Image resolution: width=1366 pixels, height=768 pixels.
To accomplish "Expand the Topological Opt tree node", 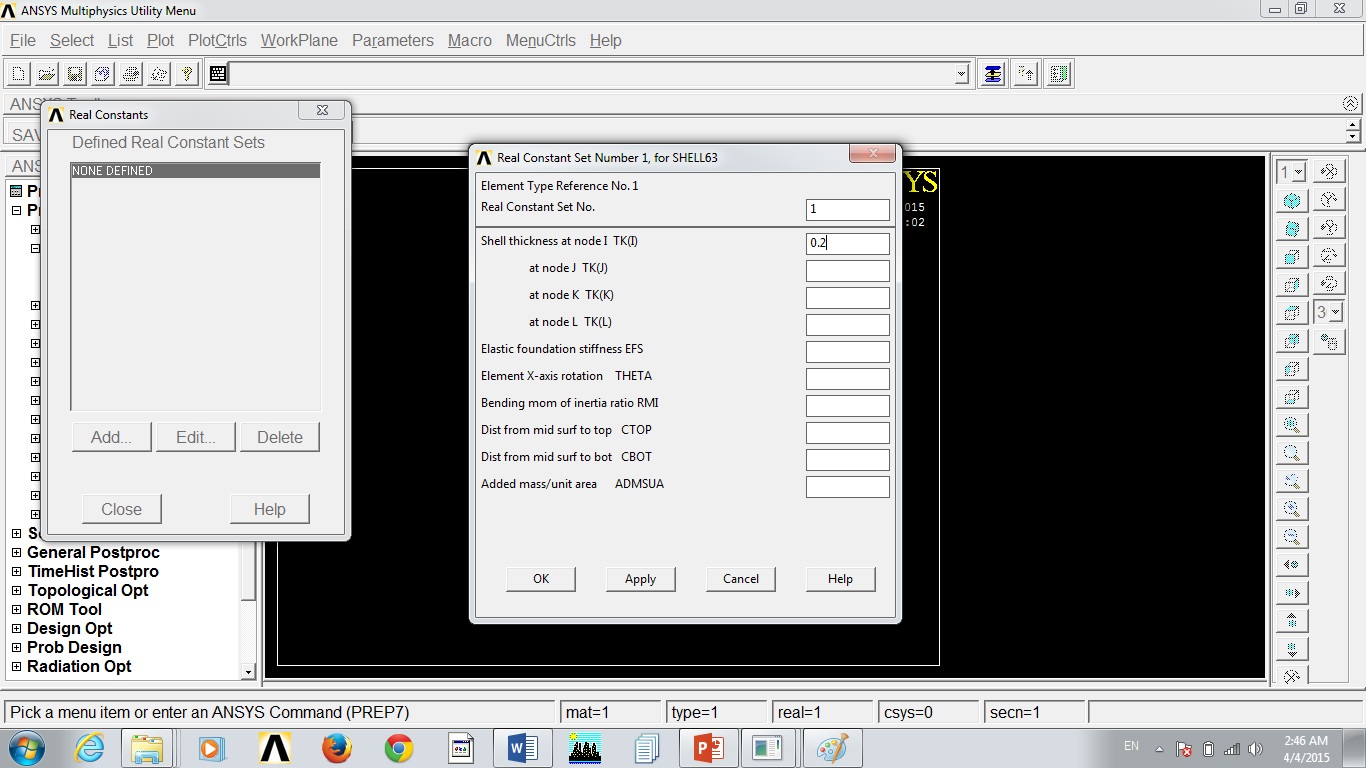I will click(17, 591).
